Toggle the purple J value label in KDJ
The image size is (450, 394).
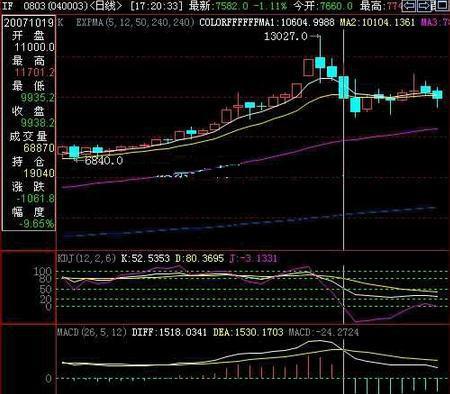point(253,258)
